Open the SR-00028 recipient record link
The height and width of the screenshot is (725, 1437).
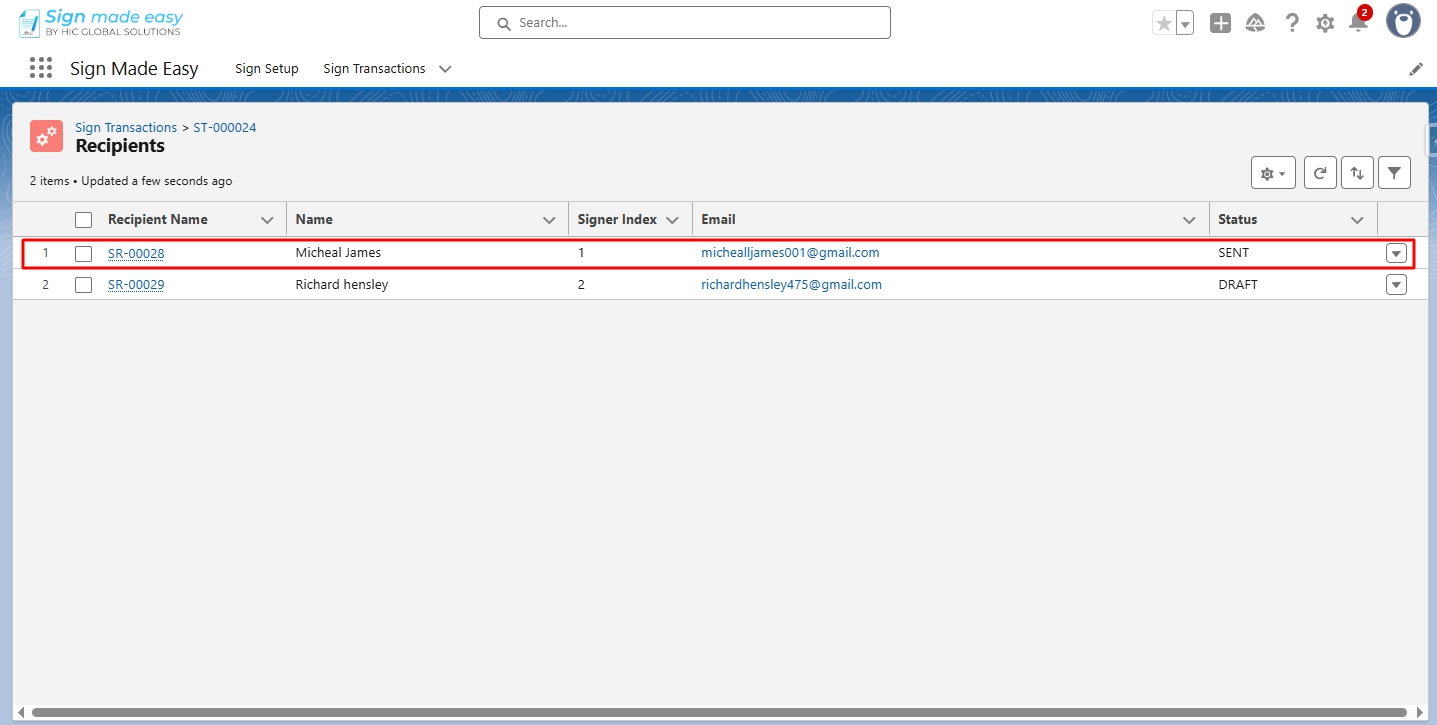click(136, 253)
